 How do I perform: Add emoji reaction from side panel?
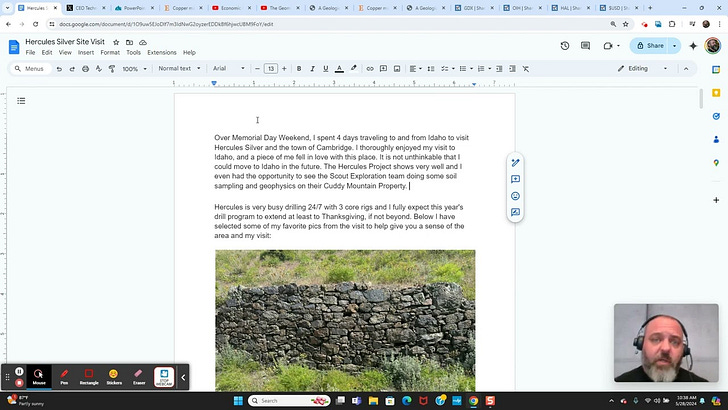[515, 196]
